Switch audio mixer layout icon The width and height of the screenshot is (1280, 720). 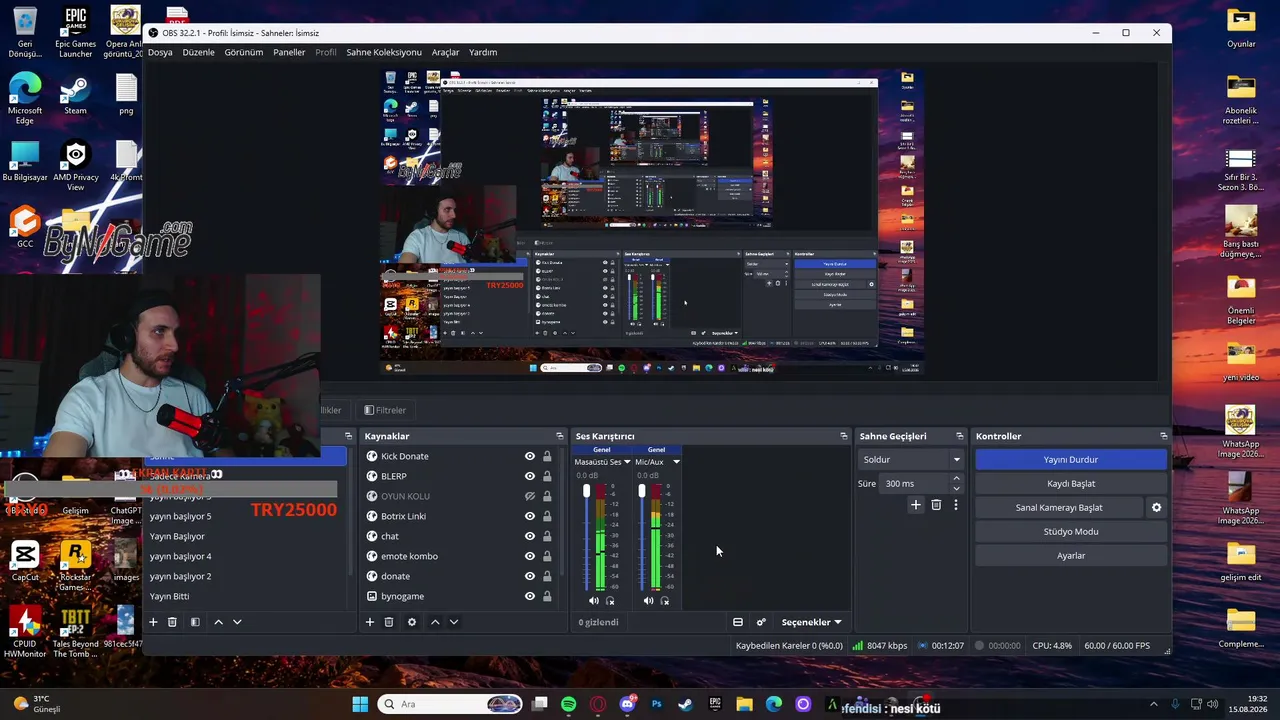738,622
